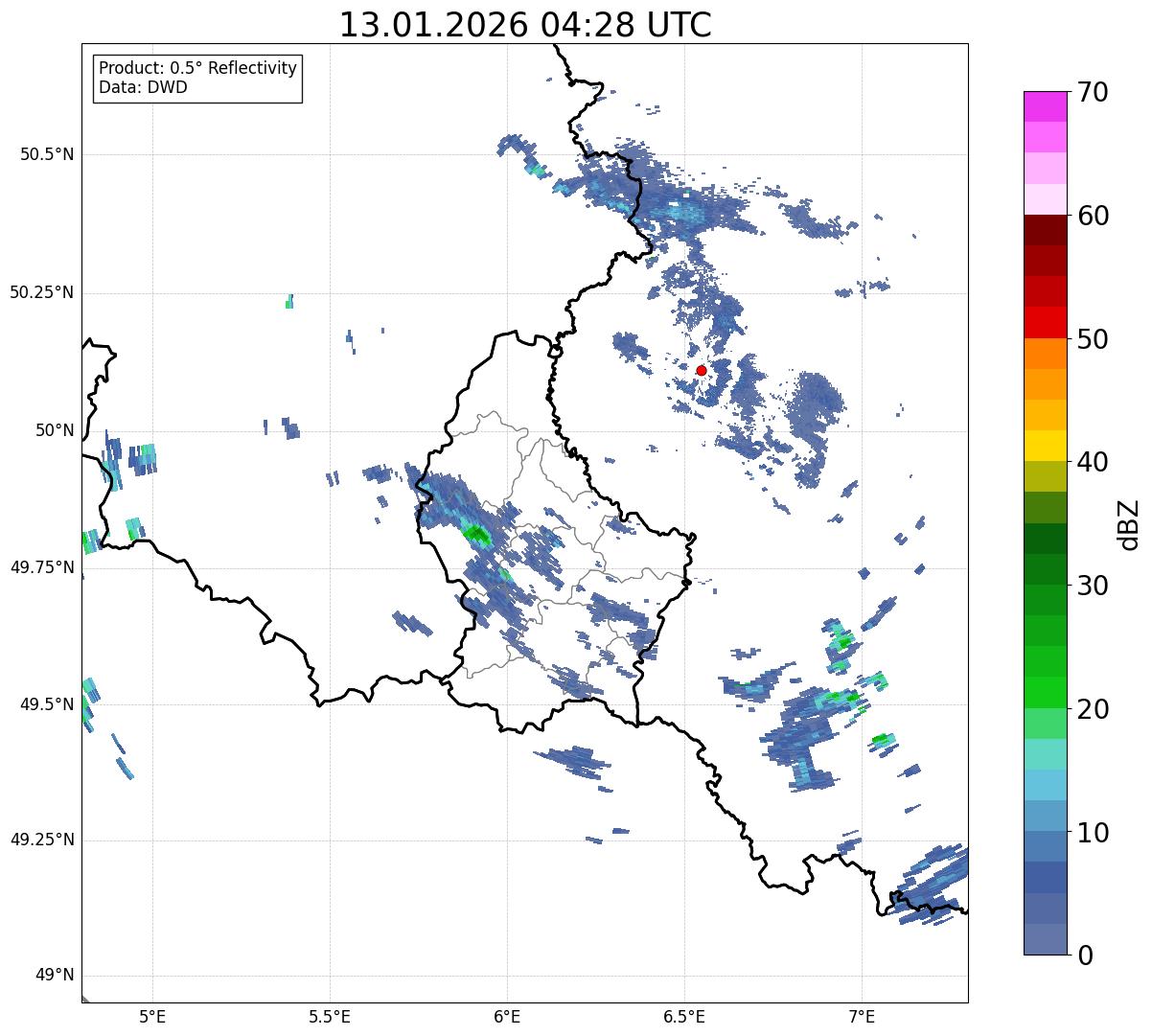The image size is (1152, 1036).
Task: Click the title "13.01.2026 04:28 UTC"
Action: (x=525, y=25)
